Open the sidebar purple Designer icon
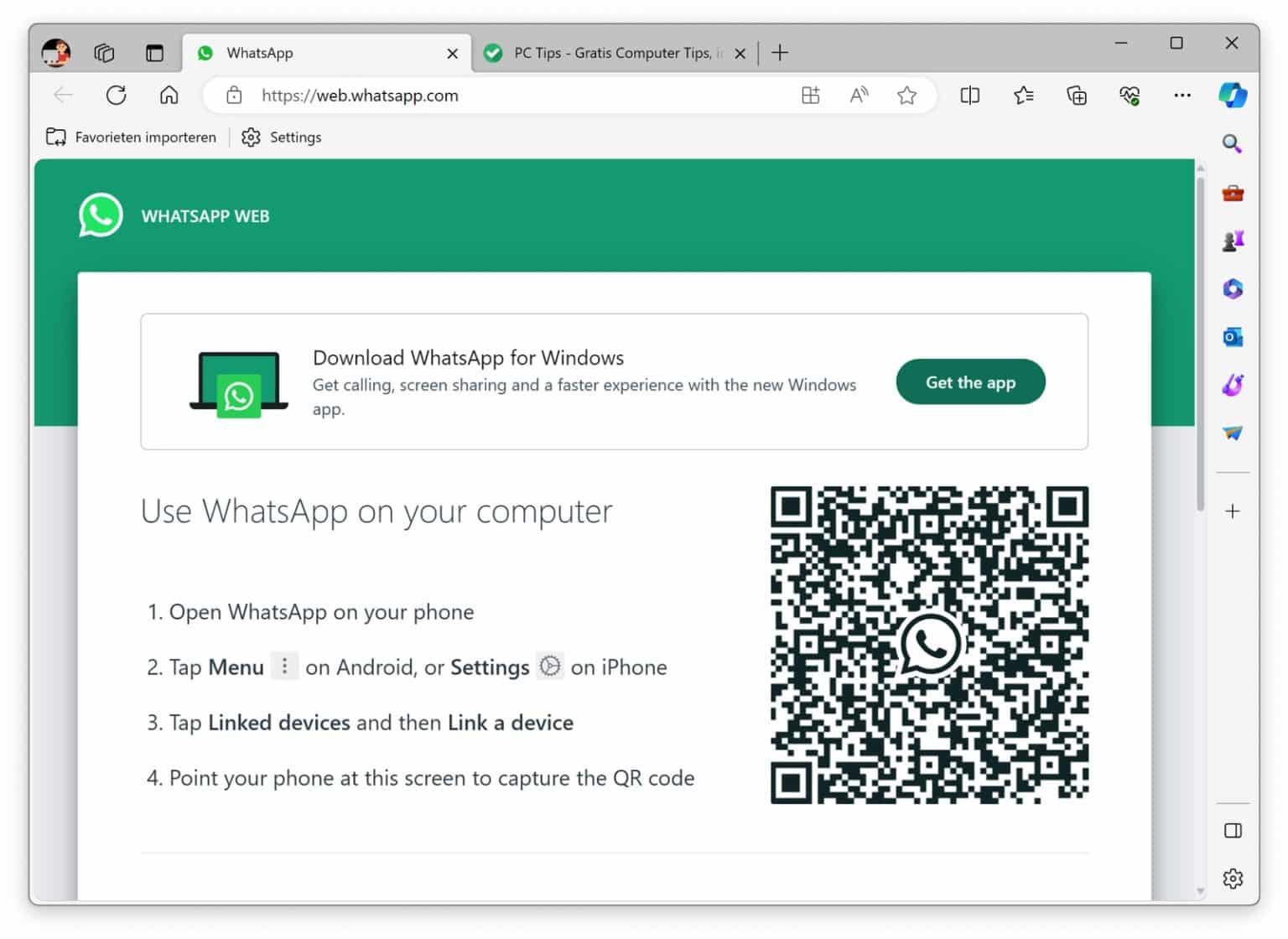1288x939 pixels. [x=1233, y=385]
